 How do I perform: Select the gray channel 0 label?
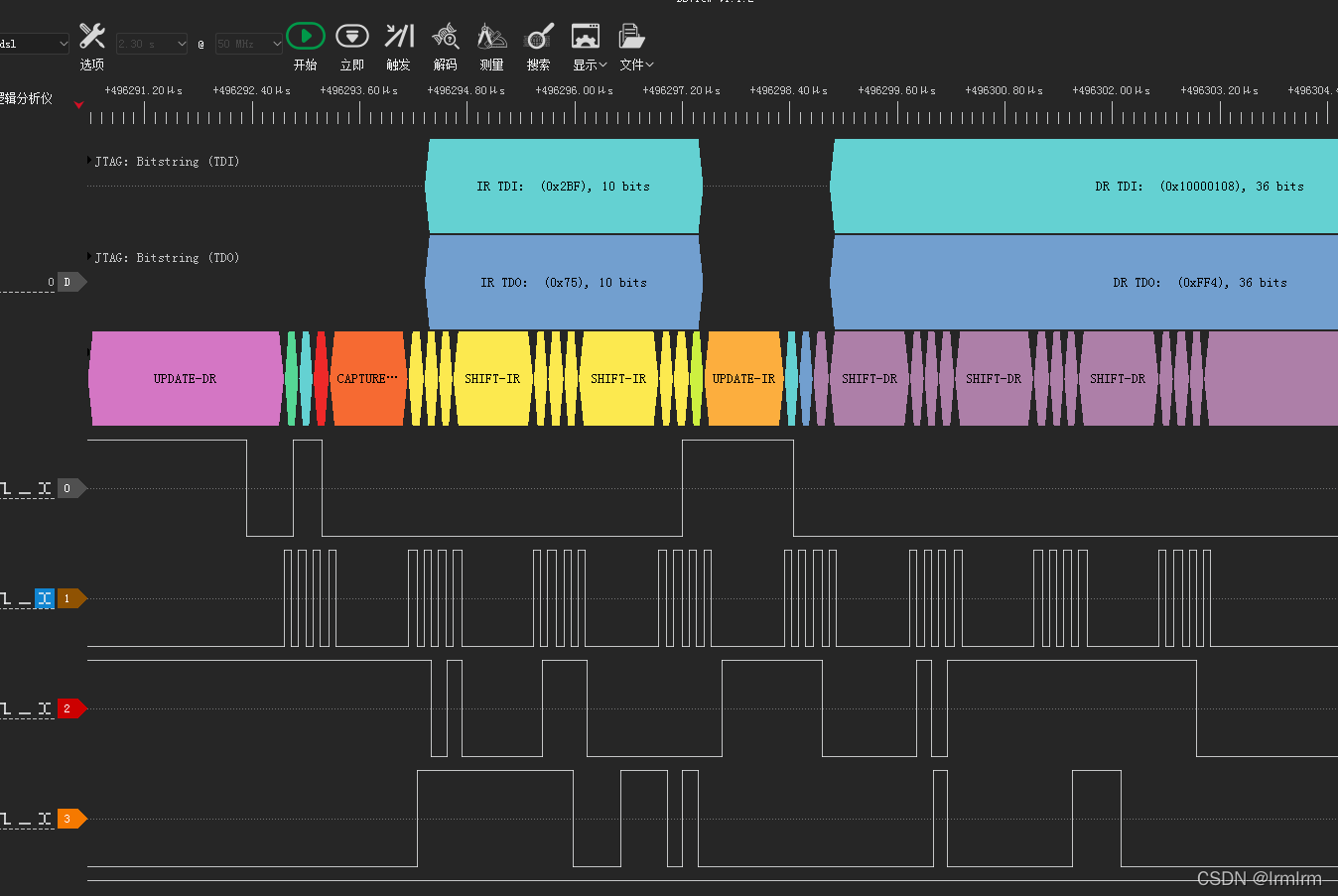click(71, 488)
